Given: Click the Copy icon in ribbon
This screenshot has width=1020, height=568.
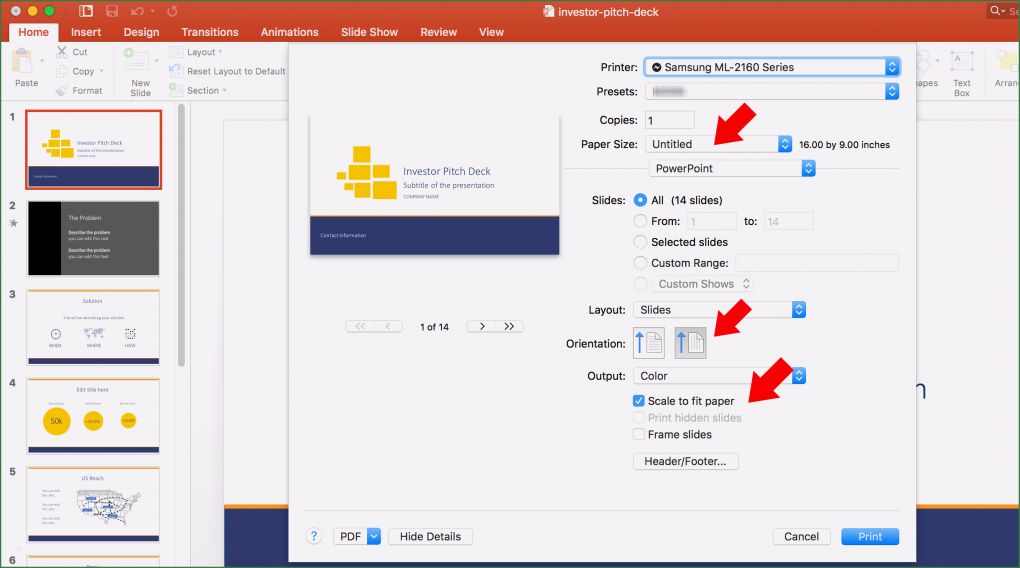Looking at the screenshot, I should pyautogui.click(x=62, y=71).
